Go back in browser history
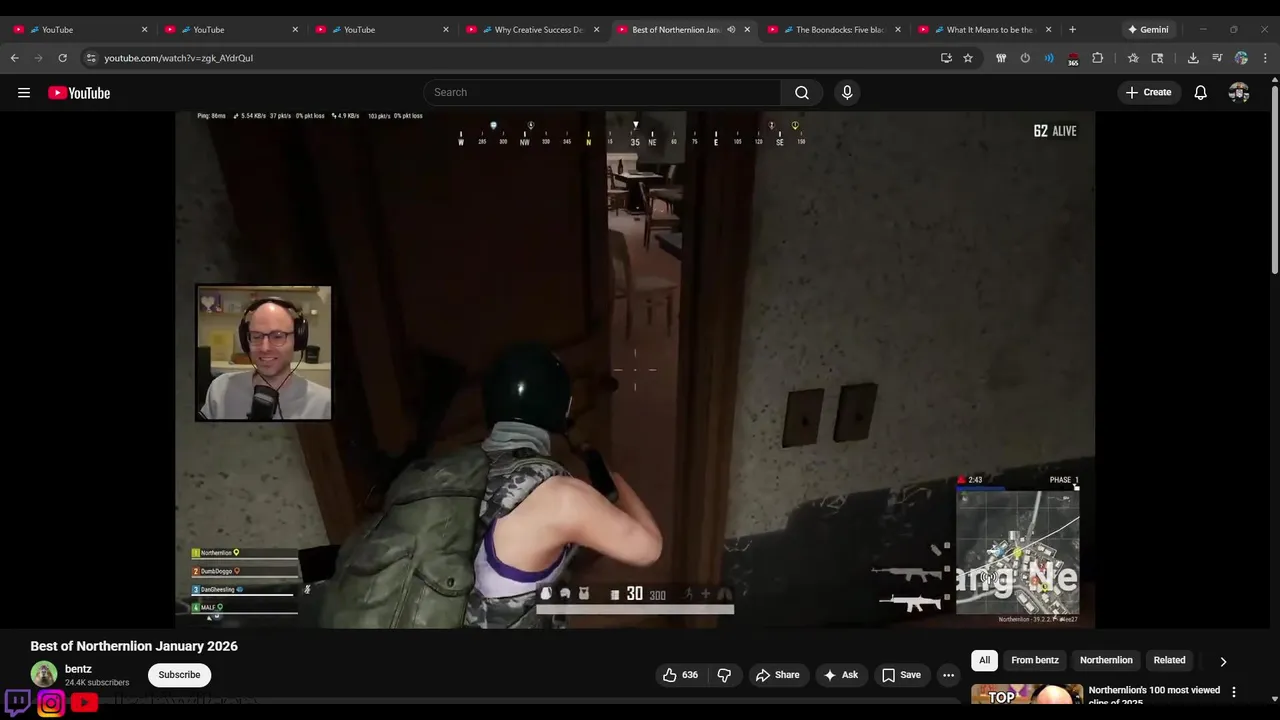 pos(15,58)
